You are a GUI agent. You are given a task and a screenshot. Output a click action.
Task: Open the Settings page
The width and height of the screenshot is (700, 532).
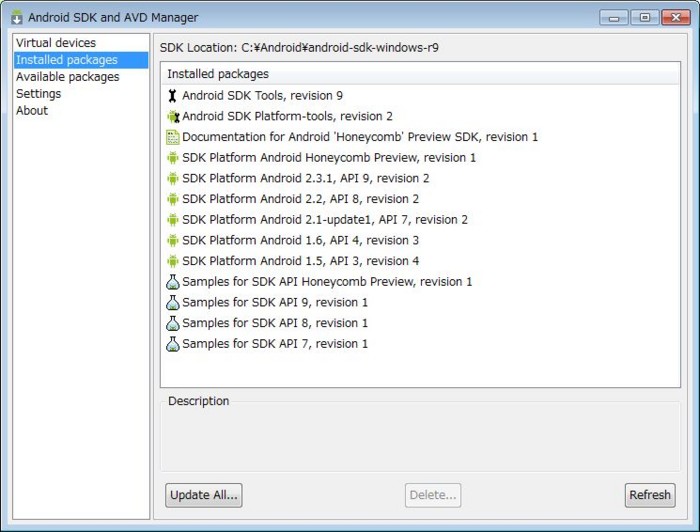[x=81, y=94]
